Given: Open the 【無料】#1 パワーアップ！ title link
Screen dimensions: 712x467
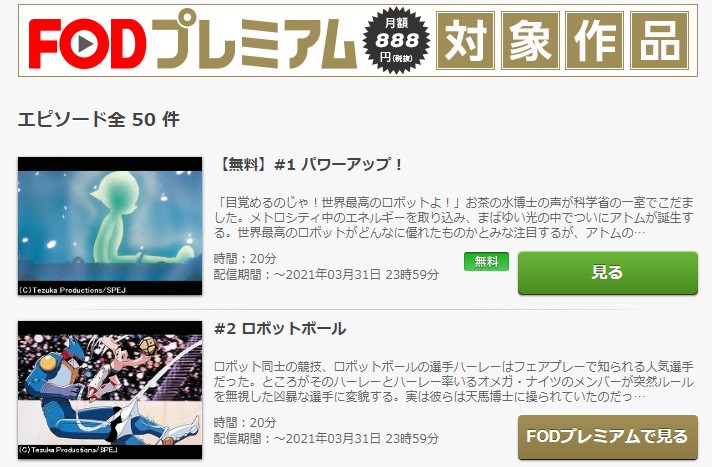Looking at the screenshot, I should tap(309, 164).
